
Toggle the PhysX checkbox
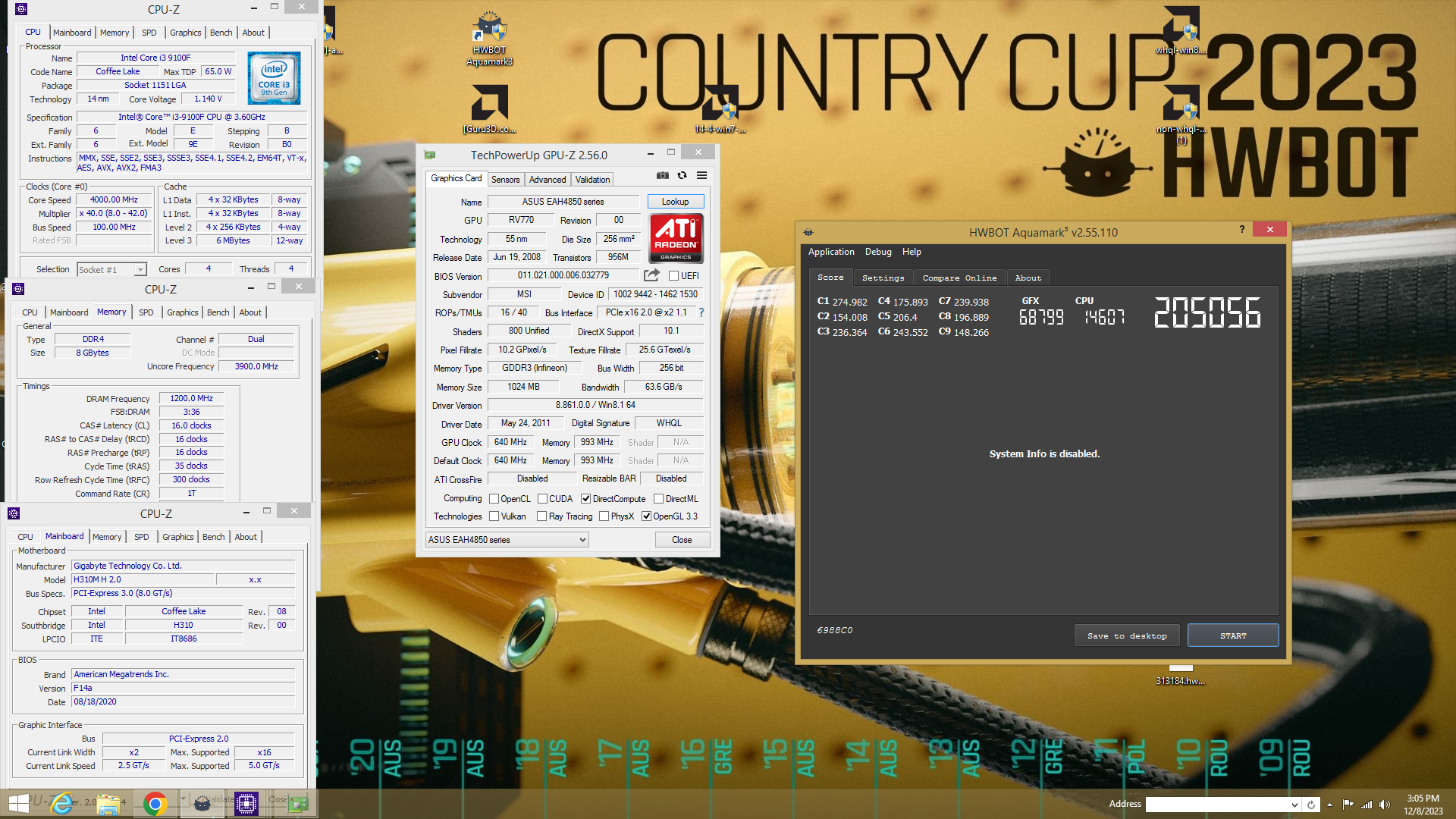coord(604,516)
